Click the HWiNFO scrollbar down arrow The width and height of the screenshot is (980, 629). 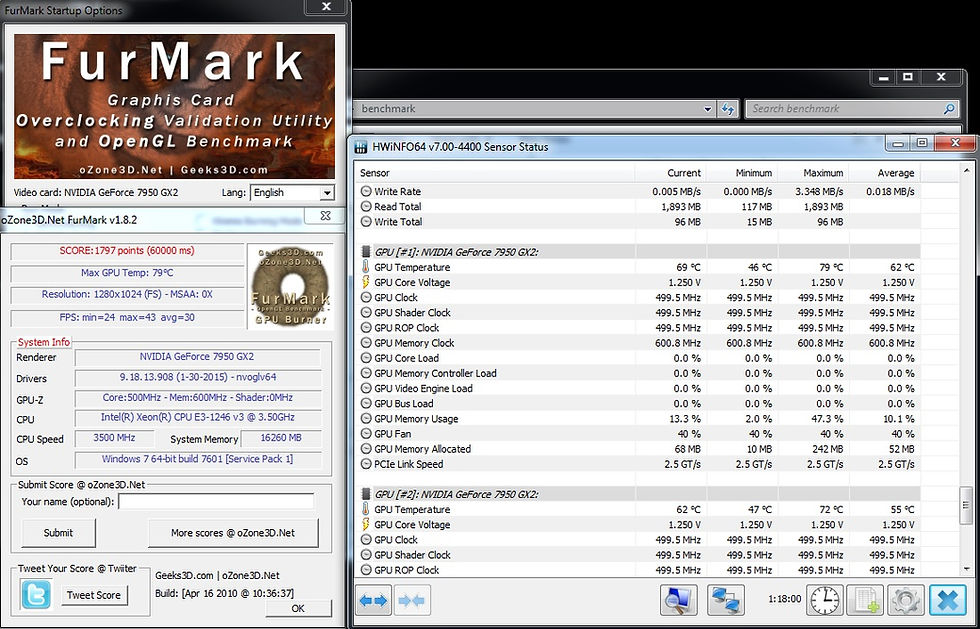point(966,568)
